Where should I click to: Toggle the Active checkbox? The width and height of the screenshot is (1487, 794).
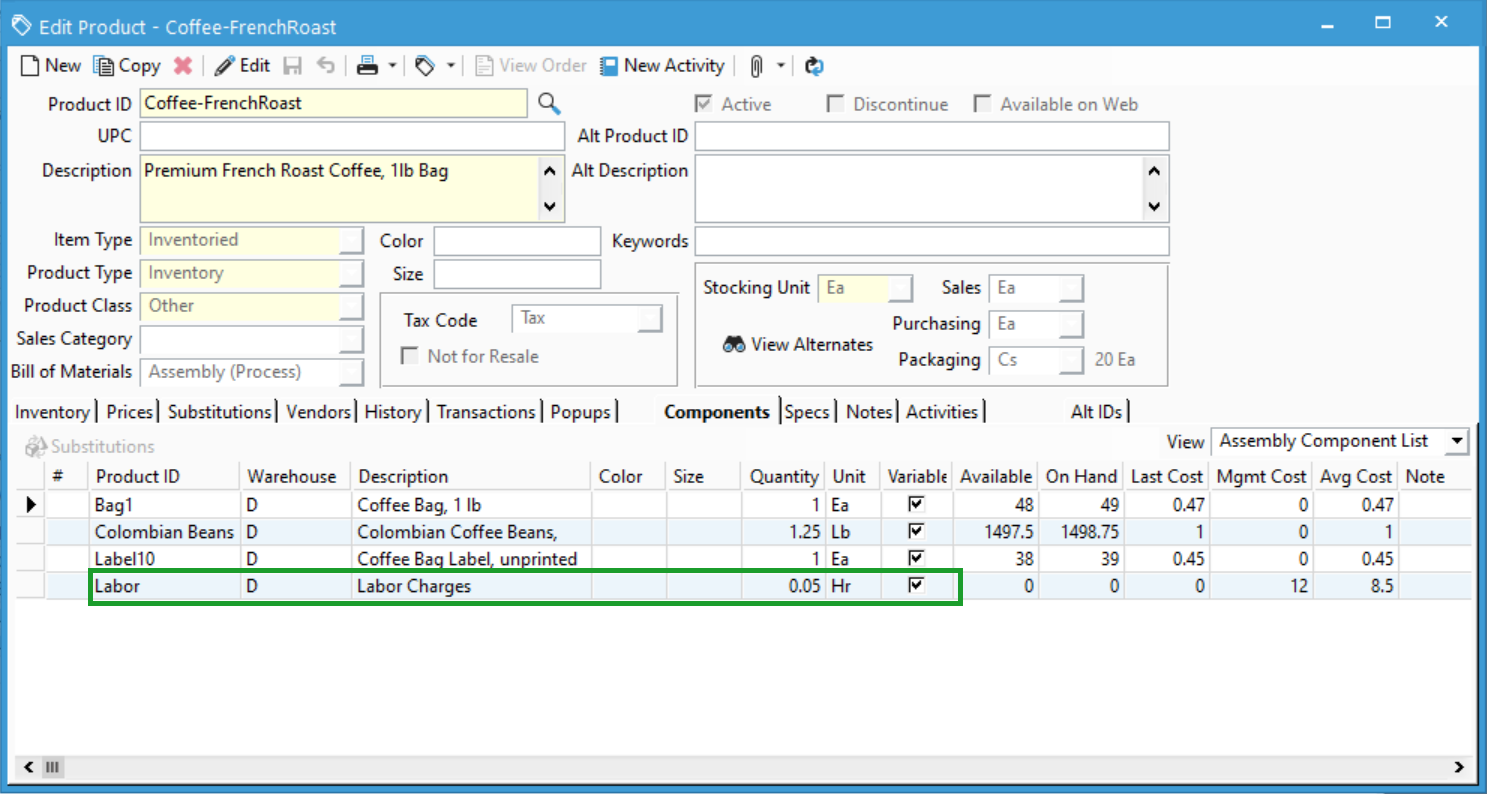coord(704,104)
